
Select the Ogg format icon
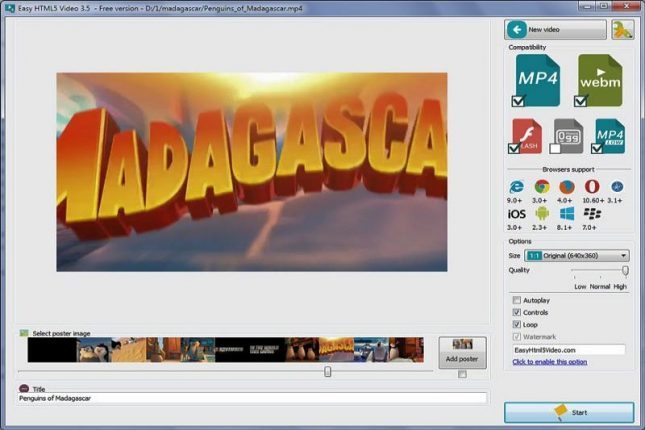[x=568, y=136]
